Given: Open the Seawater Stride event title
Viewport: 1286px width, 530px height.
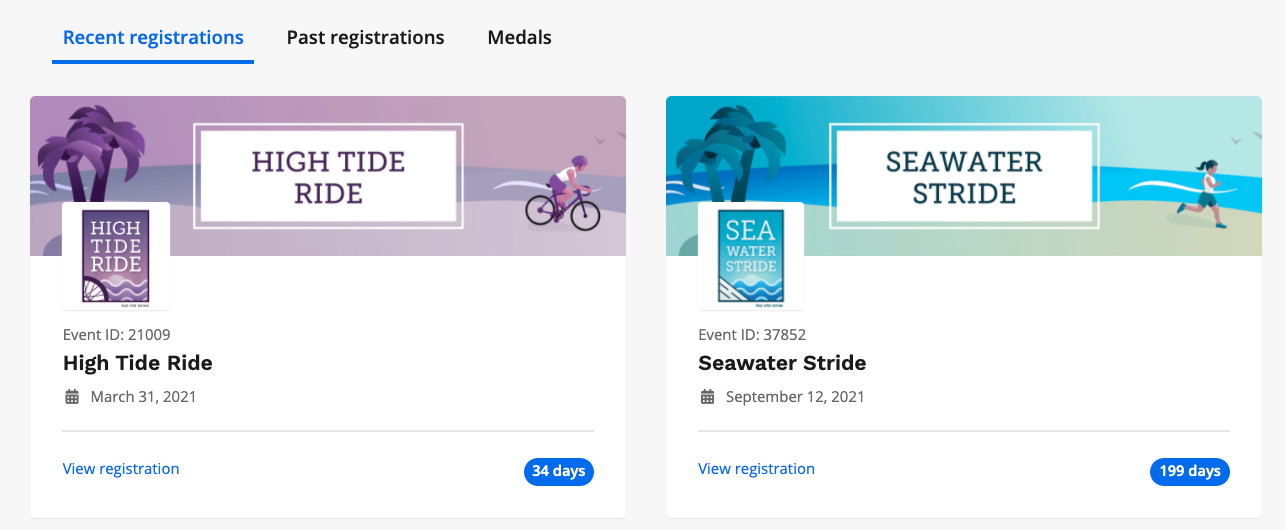Looking at the screenshot, I should (782, 363).
